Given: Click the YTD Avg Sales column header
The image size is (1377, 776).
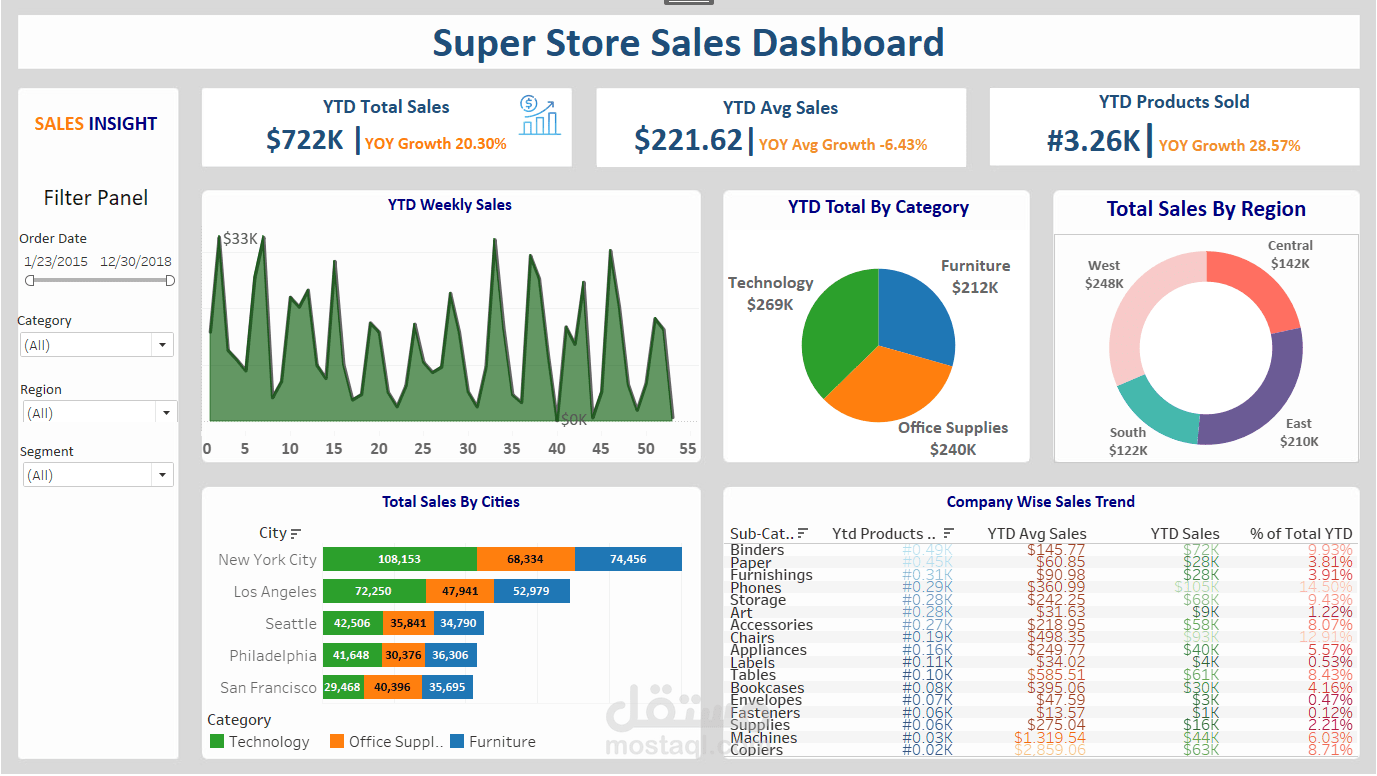Looking at the screenshot, I should [x=1036, y=534].
